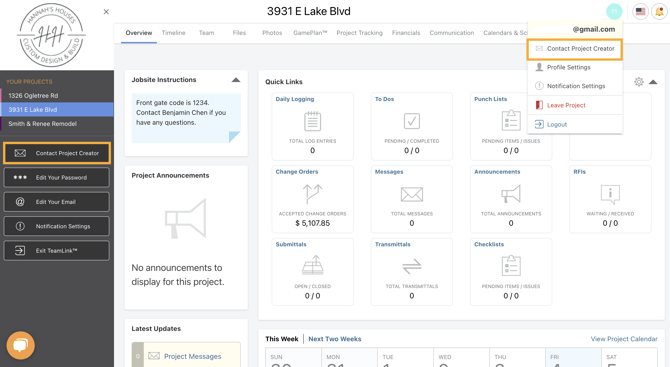670x367 pixels.
Task: Click Exit TeamLink button
Action: click(x=56, y=251)
